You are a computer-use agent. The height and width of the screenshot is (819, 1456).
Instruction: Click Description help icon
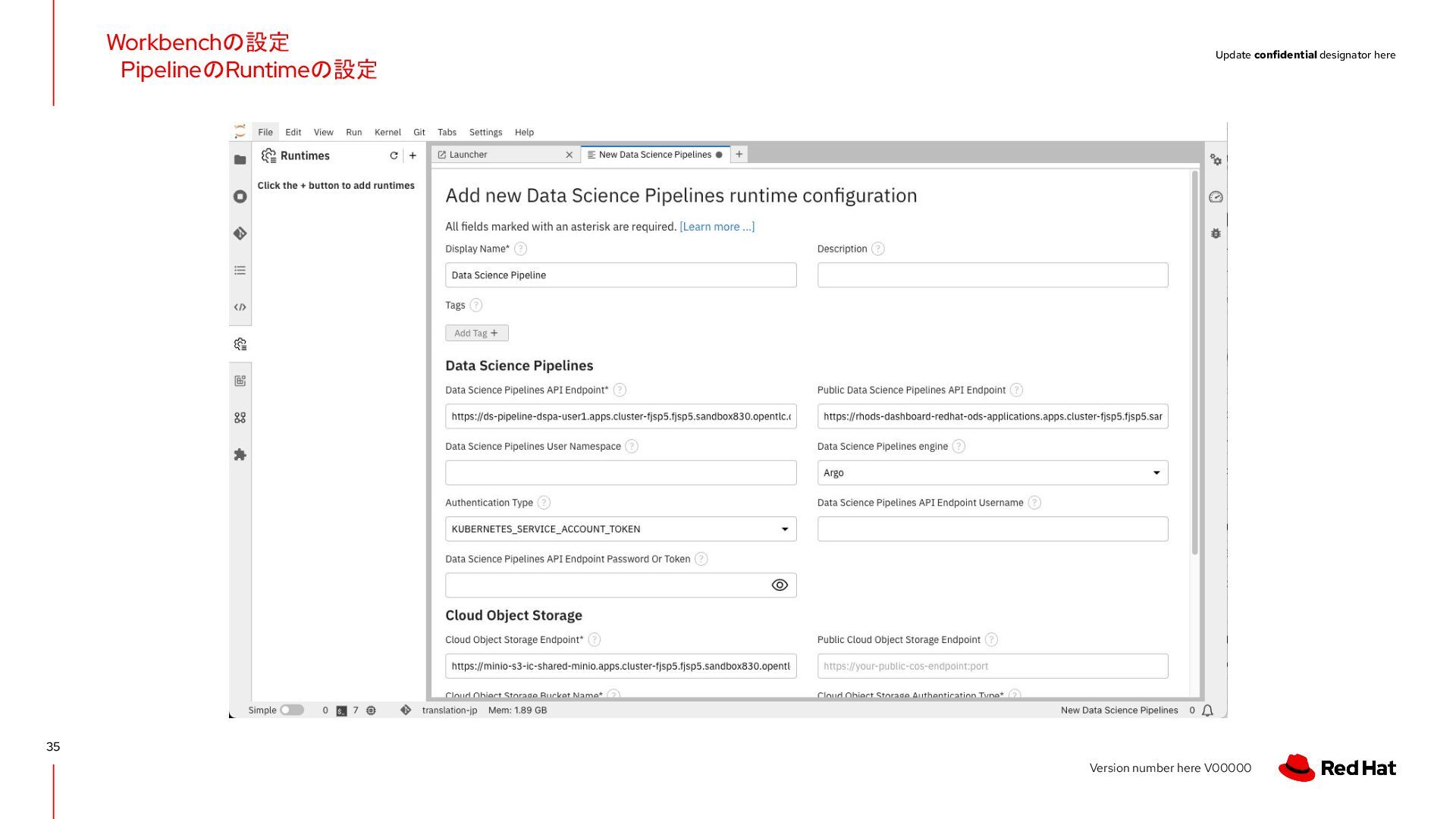pos(878,249)
